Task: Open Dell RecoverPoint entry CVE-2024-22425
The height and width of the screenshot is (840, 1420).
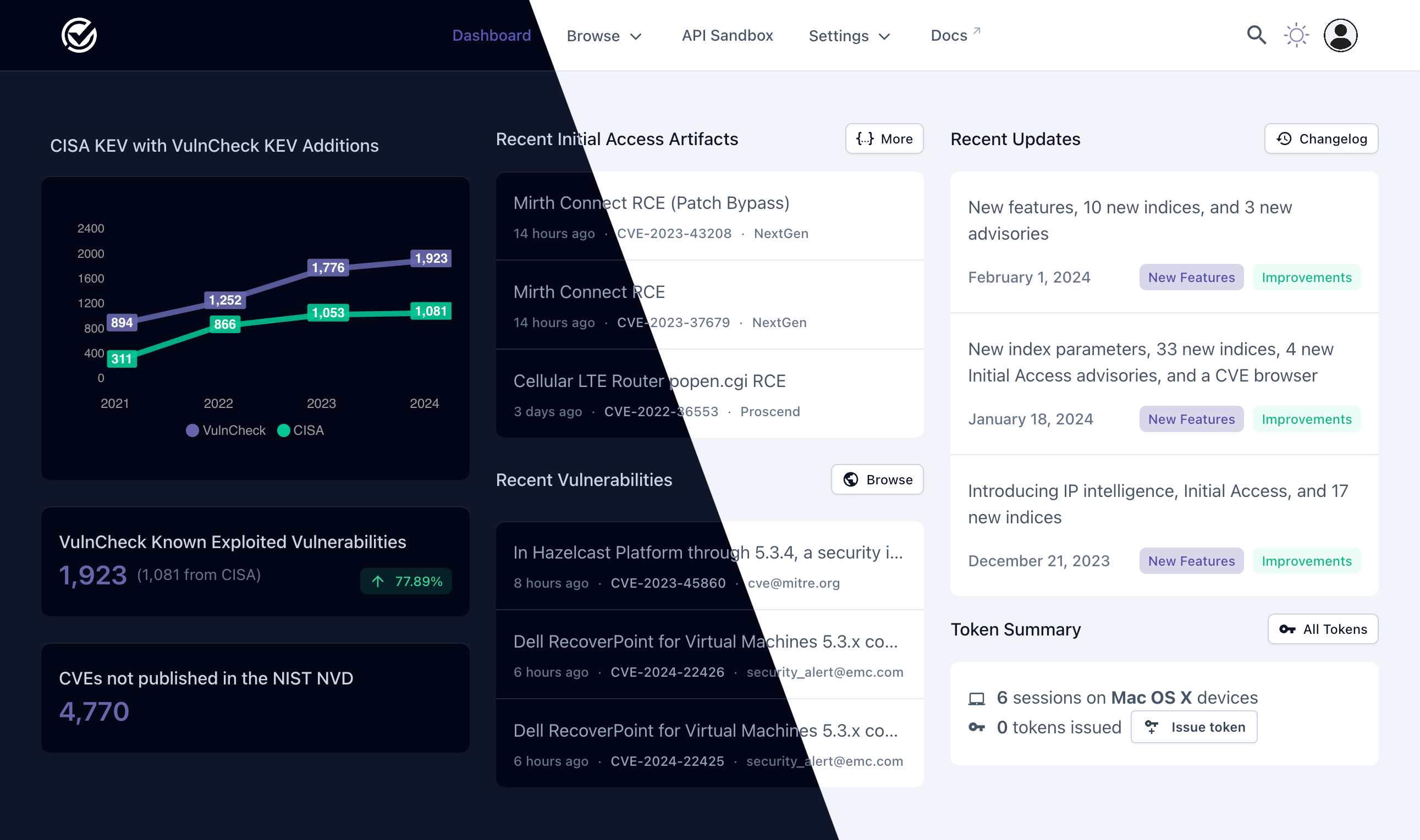Action: pyautogui.click(x=709, y=743)
